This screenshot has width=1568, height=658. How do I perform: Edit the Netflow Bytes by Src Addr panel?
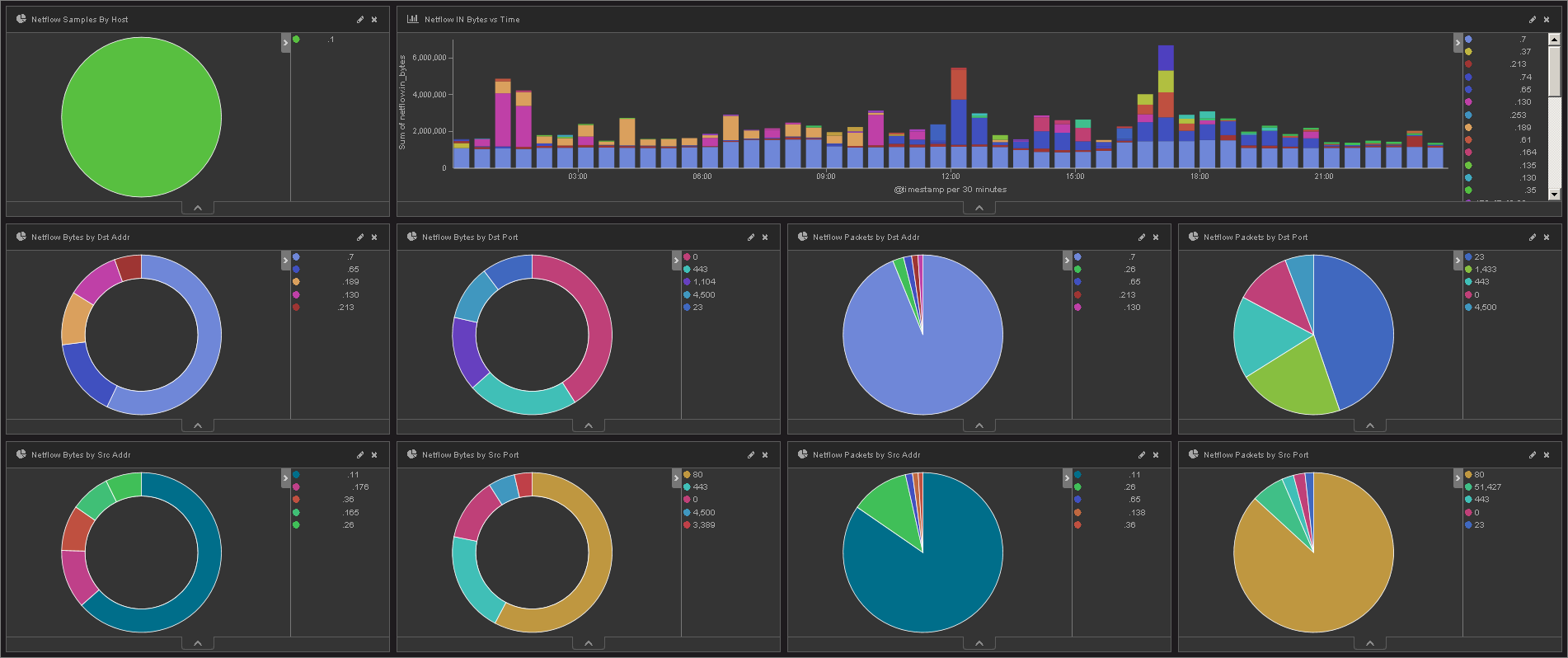pyautogui.click(x=360, y=455)
